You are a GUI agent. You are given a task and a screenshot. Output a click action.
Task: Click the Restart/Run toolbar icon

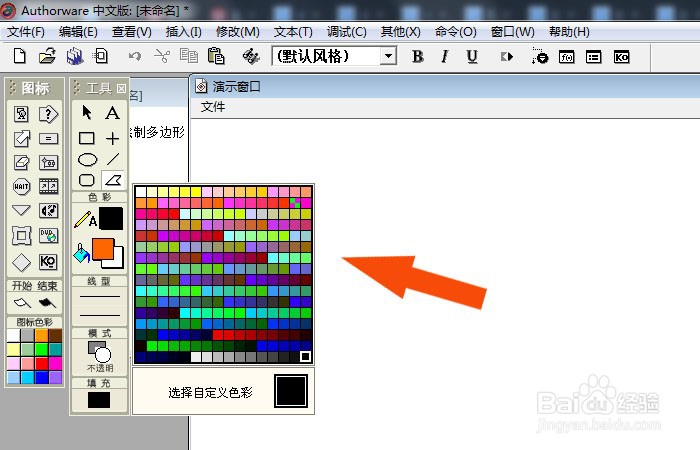[x=507, y=57]
